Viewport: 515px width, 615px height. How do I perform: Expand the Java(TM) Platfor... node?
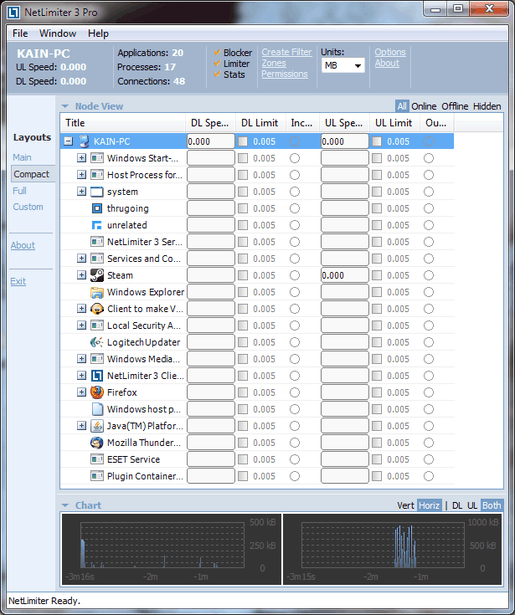point(81,426)
